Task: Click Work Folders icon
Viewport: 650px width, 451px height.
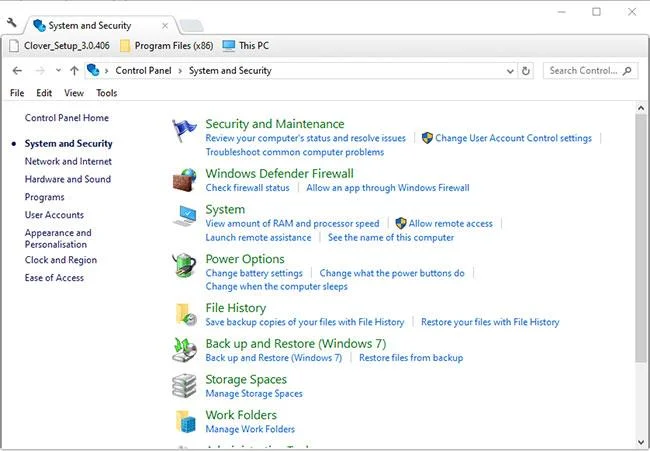Action: (185, 422)
